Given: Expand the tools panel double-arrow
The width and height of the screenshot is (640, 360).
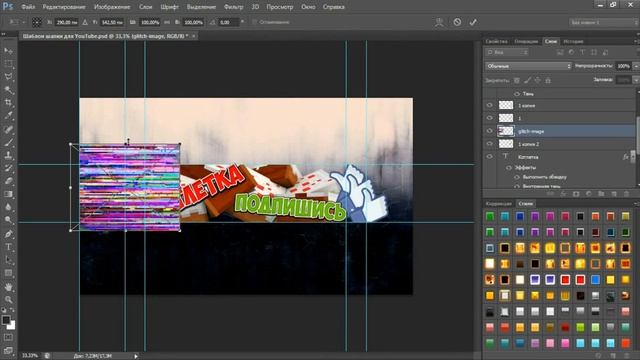Looking at the screenshot, I should pyautogui.click(x=4, y=34).
